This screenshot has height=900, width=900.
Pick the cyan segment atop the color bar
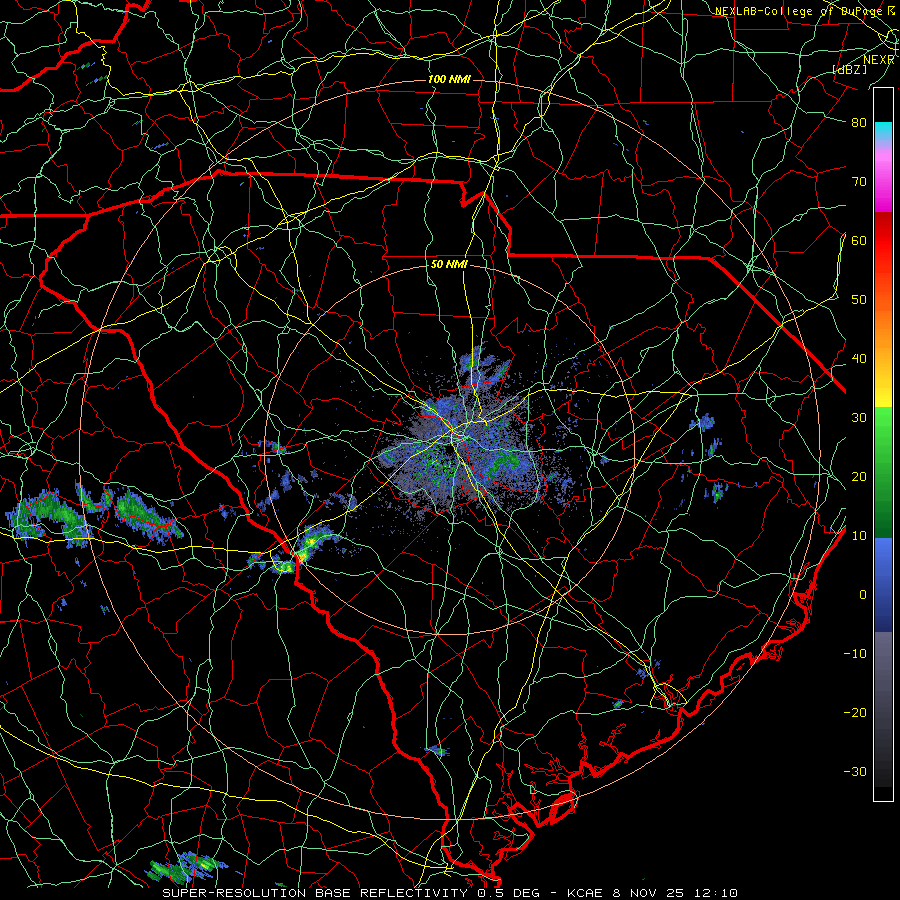click(883, 129)
